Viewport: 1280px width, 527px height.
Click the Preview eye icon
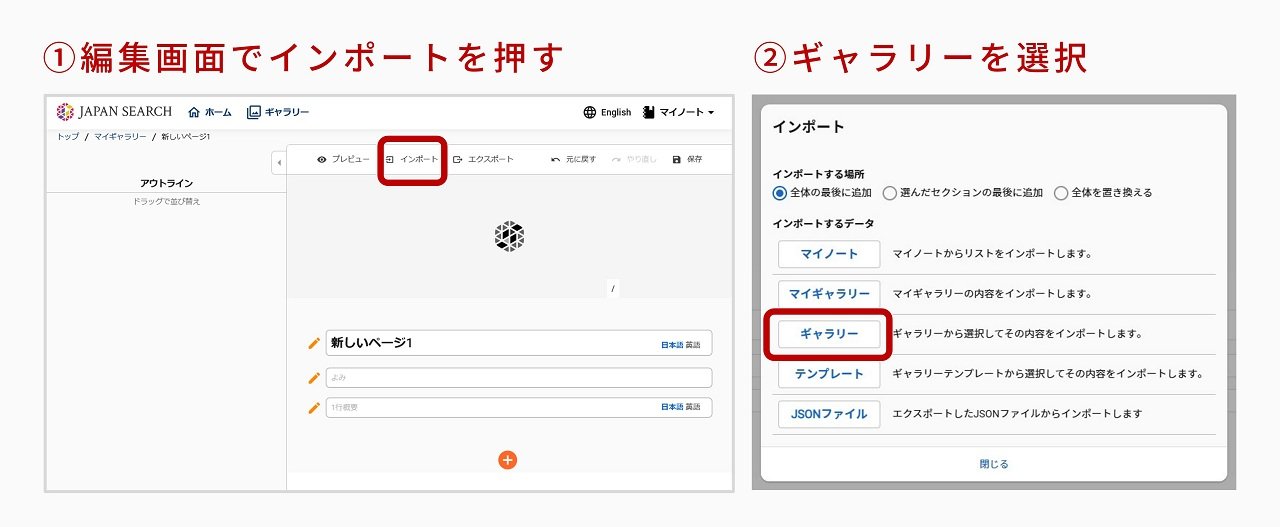[x=322, y=160]
